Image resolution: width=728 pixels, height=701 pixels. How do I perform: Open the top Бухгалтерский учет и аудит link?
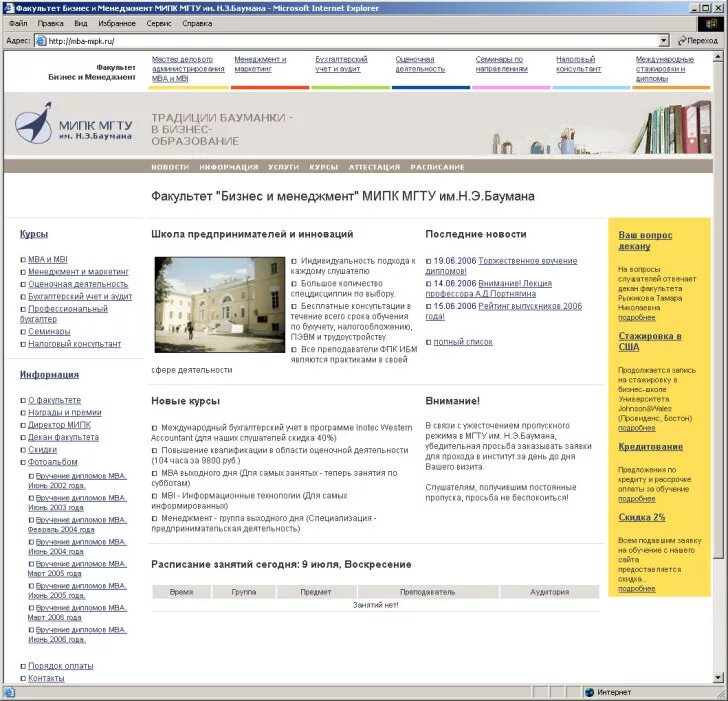point(341,64)
